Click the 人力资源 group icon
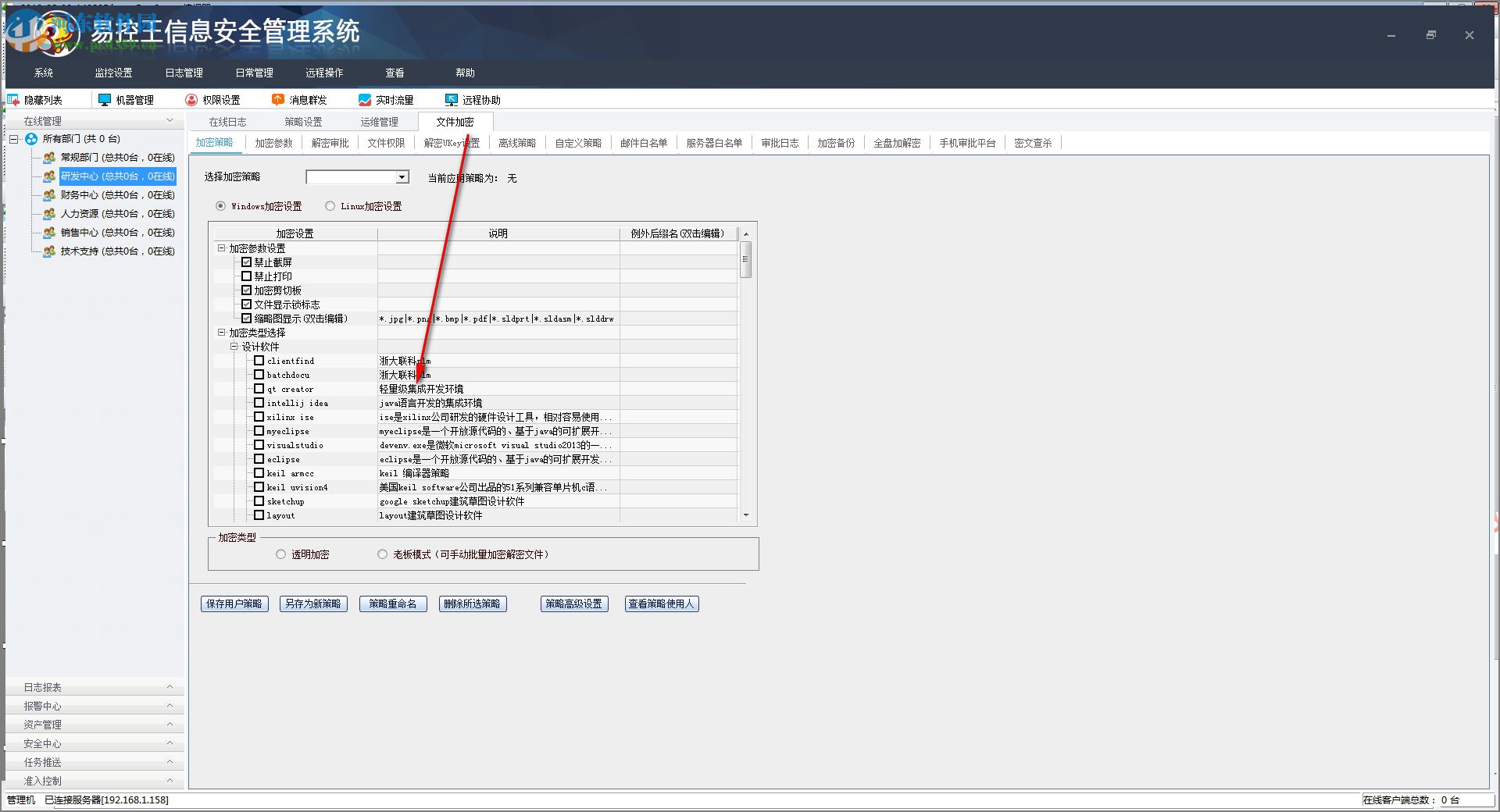The image size is (1500, 812). point(49,214)
